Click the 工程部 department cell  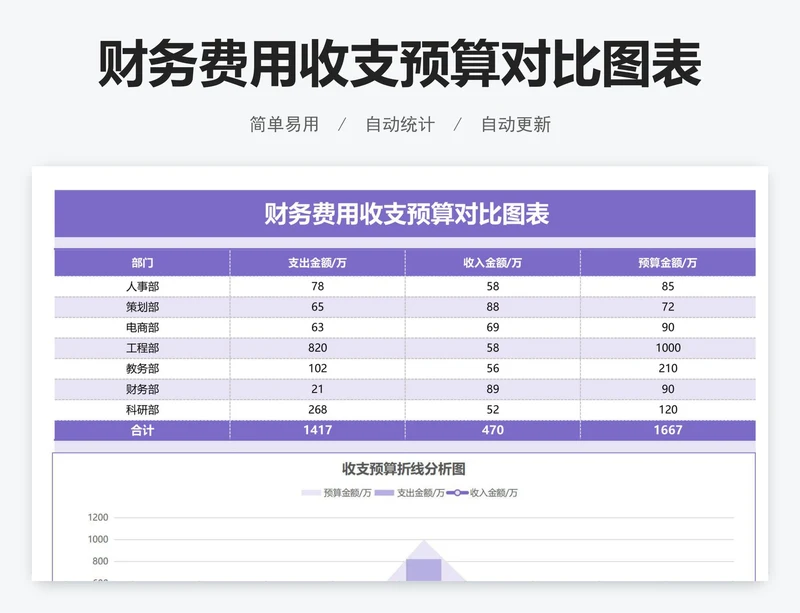click(142, 348)
